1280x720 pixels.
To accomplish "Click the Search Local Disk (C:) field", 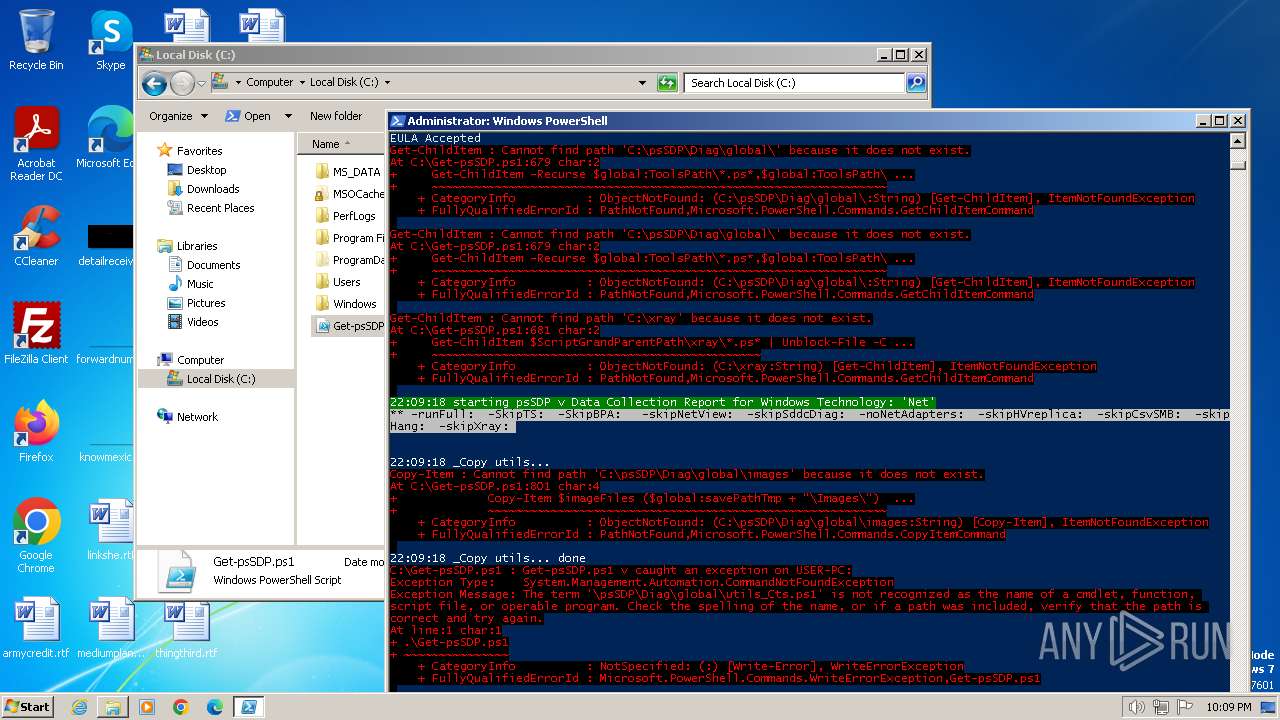I will [796, 83].
